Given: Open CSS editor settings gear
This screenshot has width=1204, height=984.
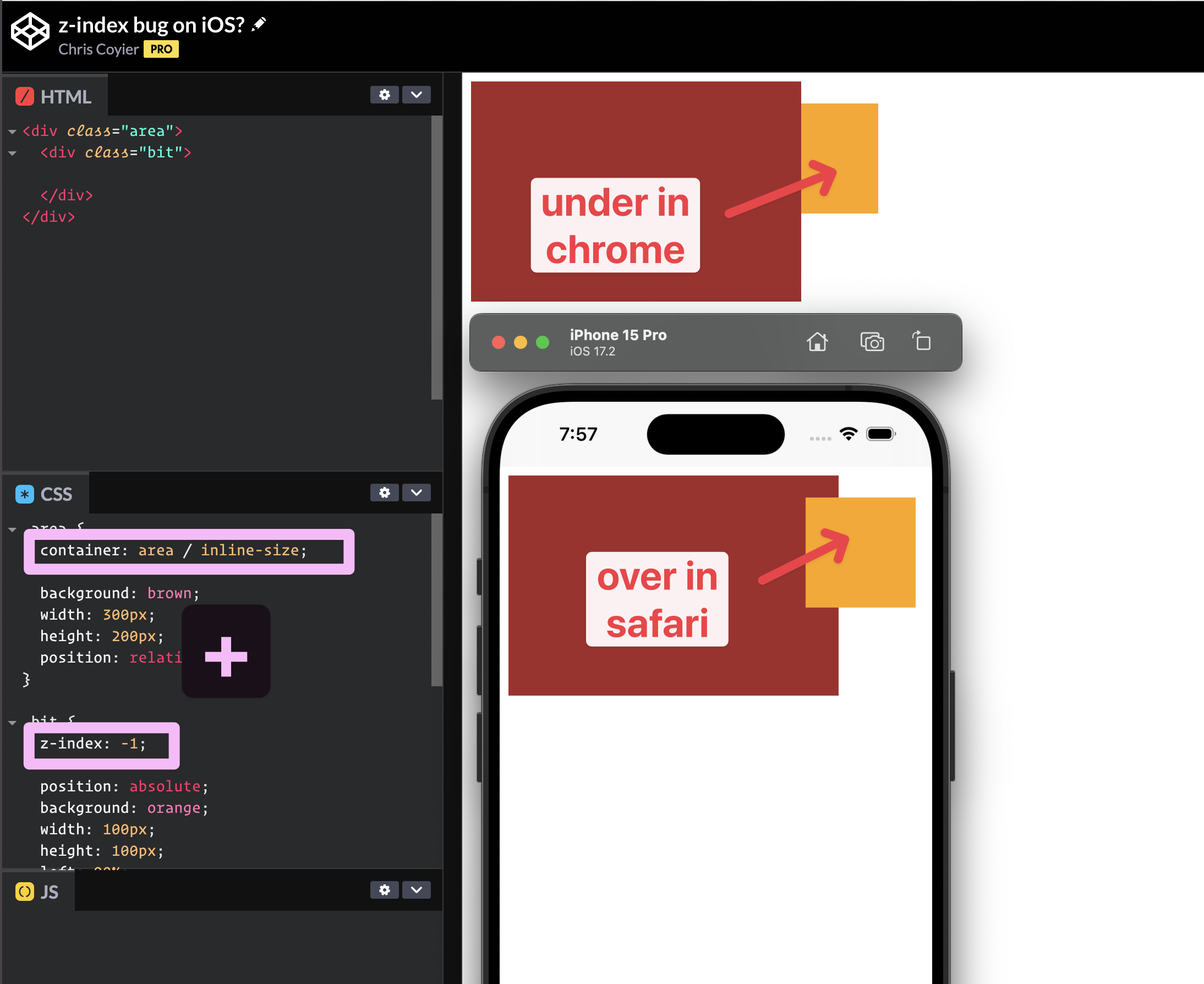Looking at the screenshot, I should [x=385, y=493].
